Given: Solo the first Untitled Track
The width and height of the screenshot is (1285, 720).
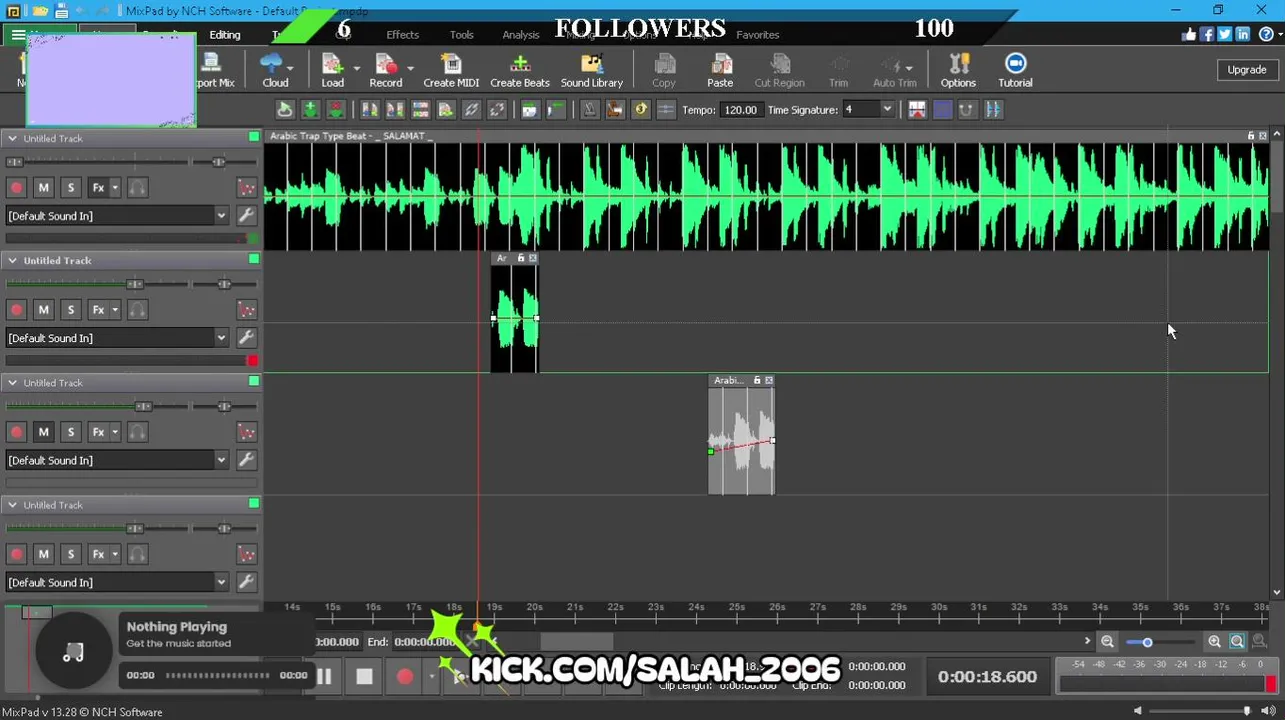Looking at the screenshot, I should click(x=70, y=188).
